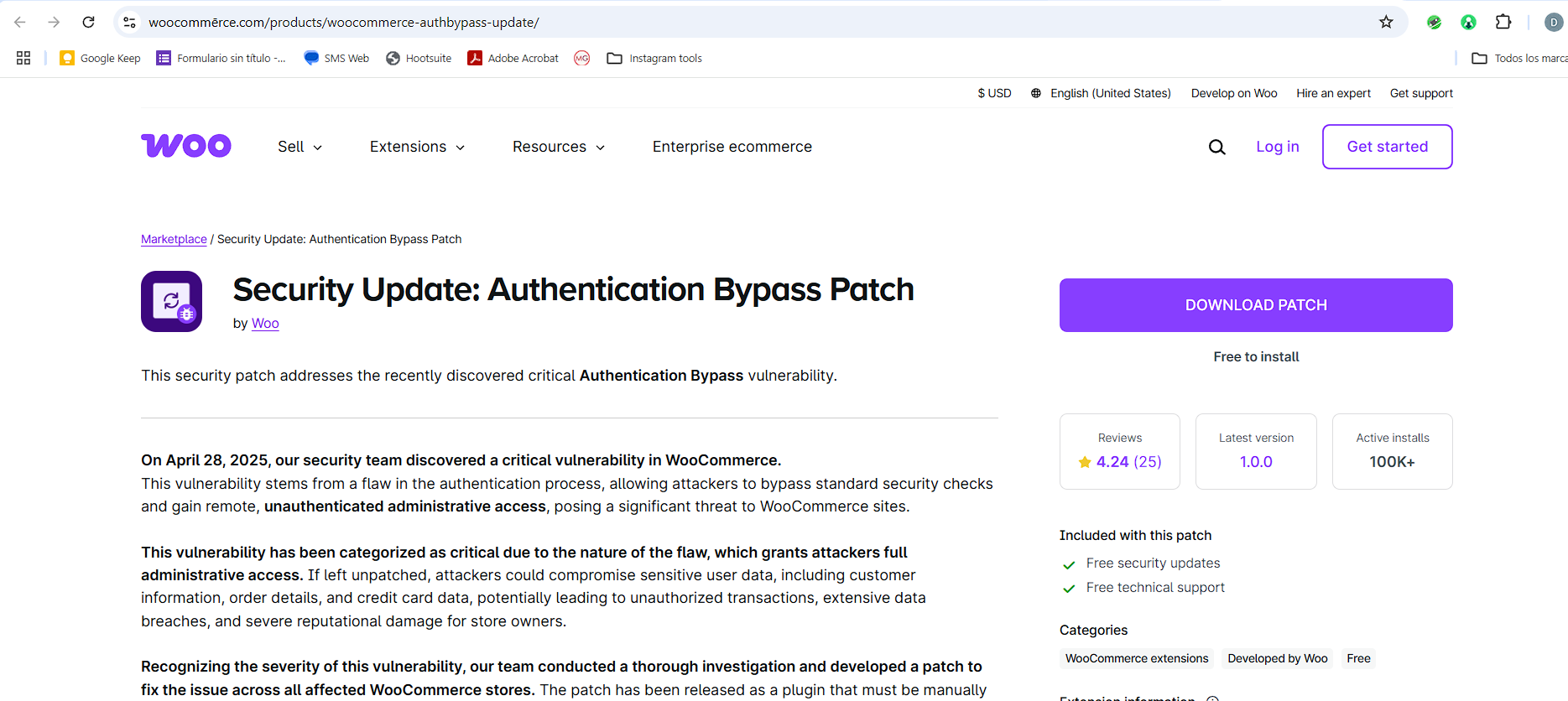Open the Hootsuite bookmark

[x=419, y=58]
